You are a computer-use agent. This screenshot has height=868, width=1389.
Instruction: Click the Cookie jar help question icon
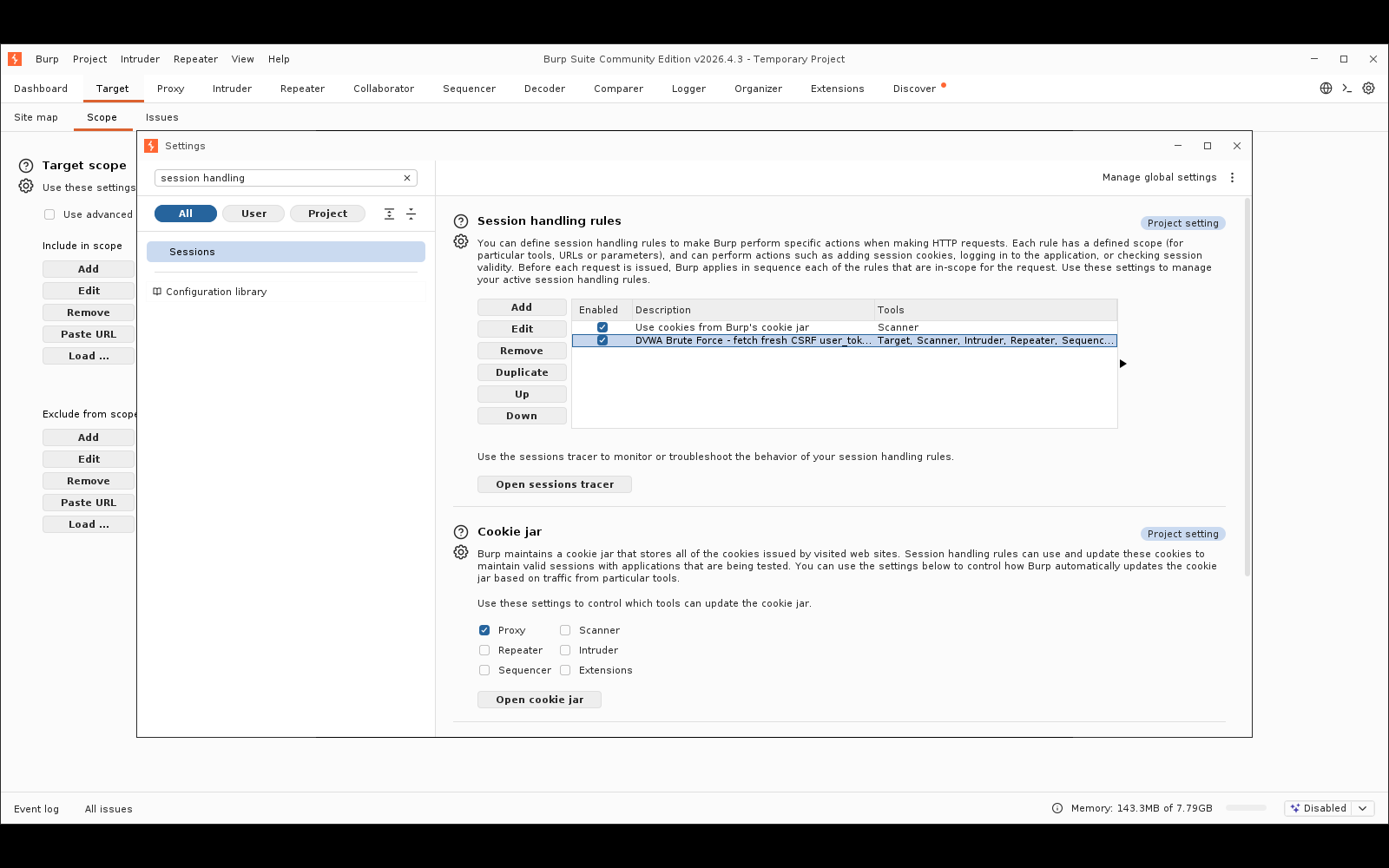coord(461,532)
